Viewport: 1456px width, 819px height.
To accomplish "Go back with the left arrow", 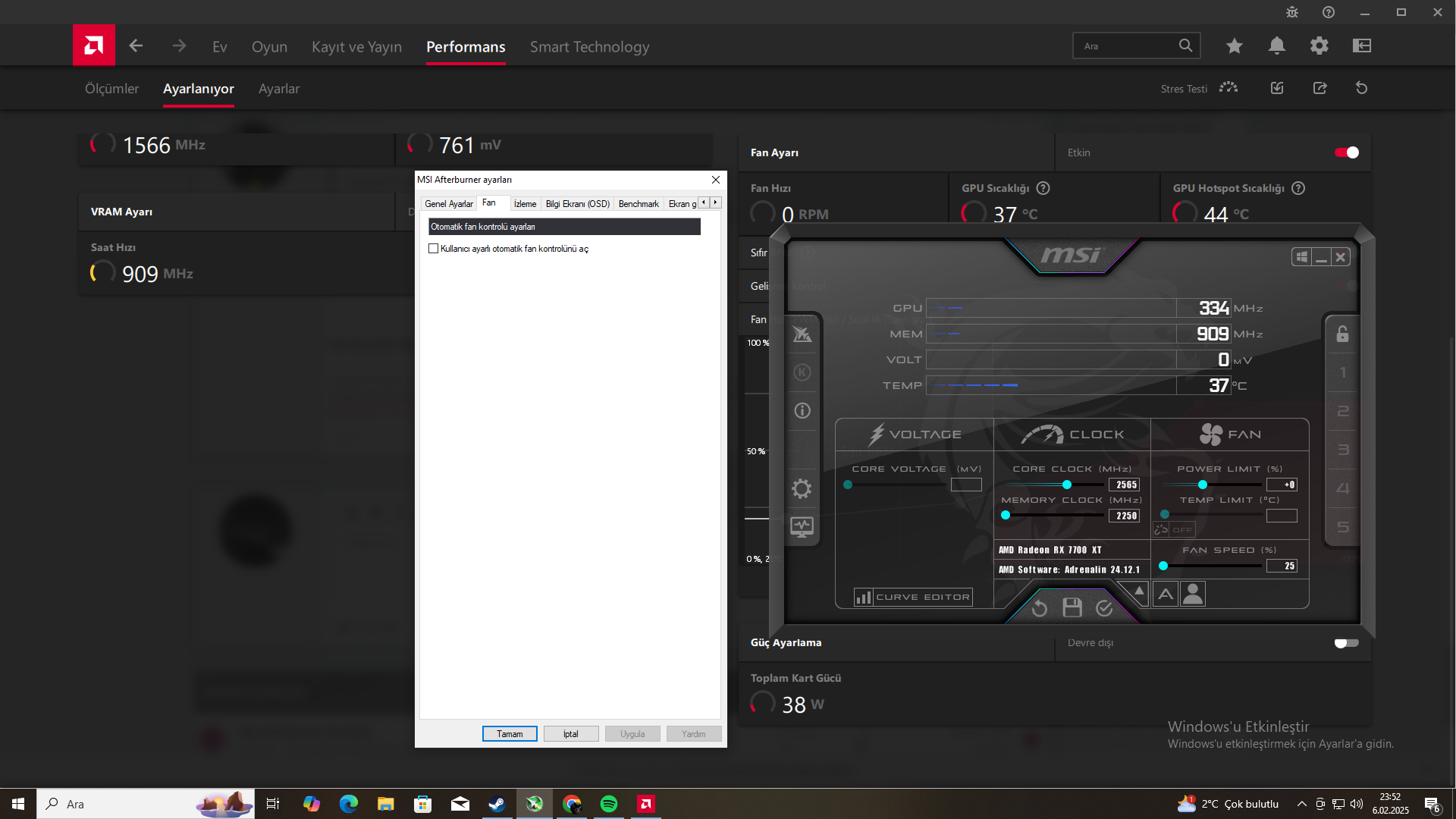I will [x=136, y=46].
